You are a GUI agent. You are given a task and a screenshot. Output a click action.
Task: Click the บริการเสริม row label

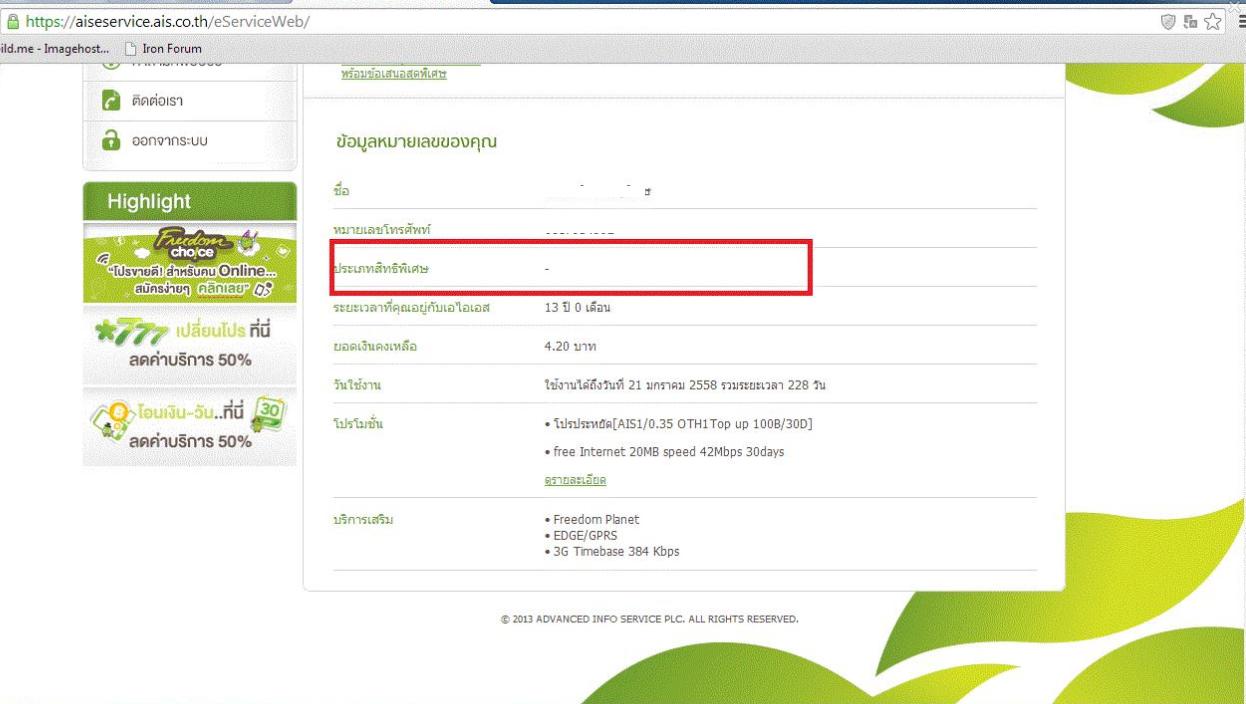[x=363, y=520]
